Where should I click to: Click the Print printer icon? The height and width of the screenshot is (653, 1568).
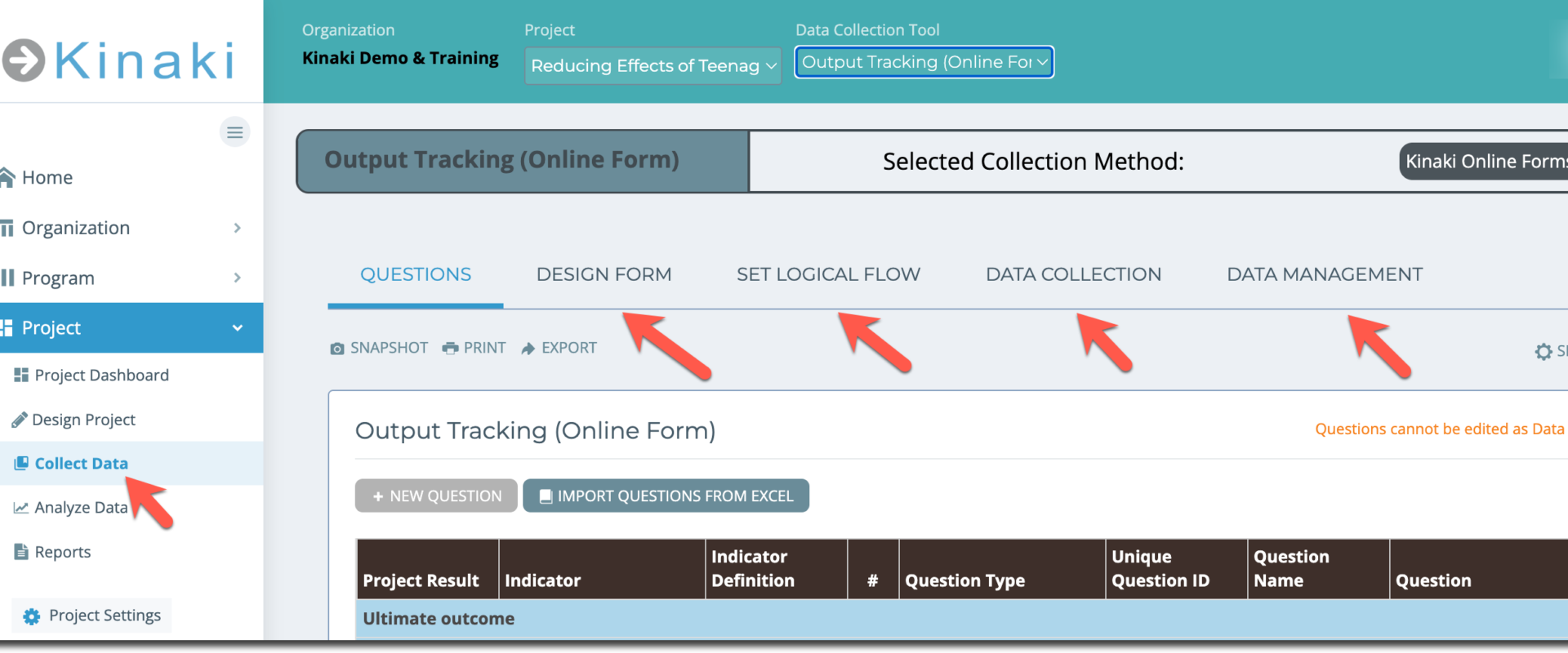tap(450, 348)
